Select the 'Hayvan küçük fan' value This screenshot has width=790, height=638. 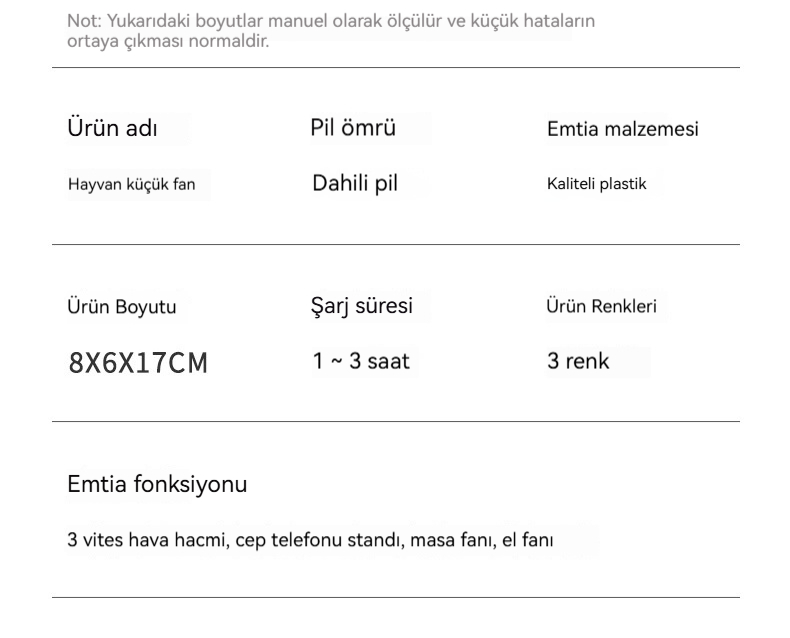coord(131,184)
